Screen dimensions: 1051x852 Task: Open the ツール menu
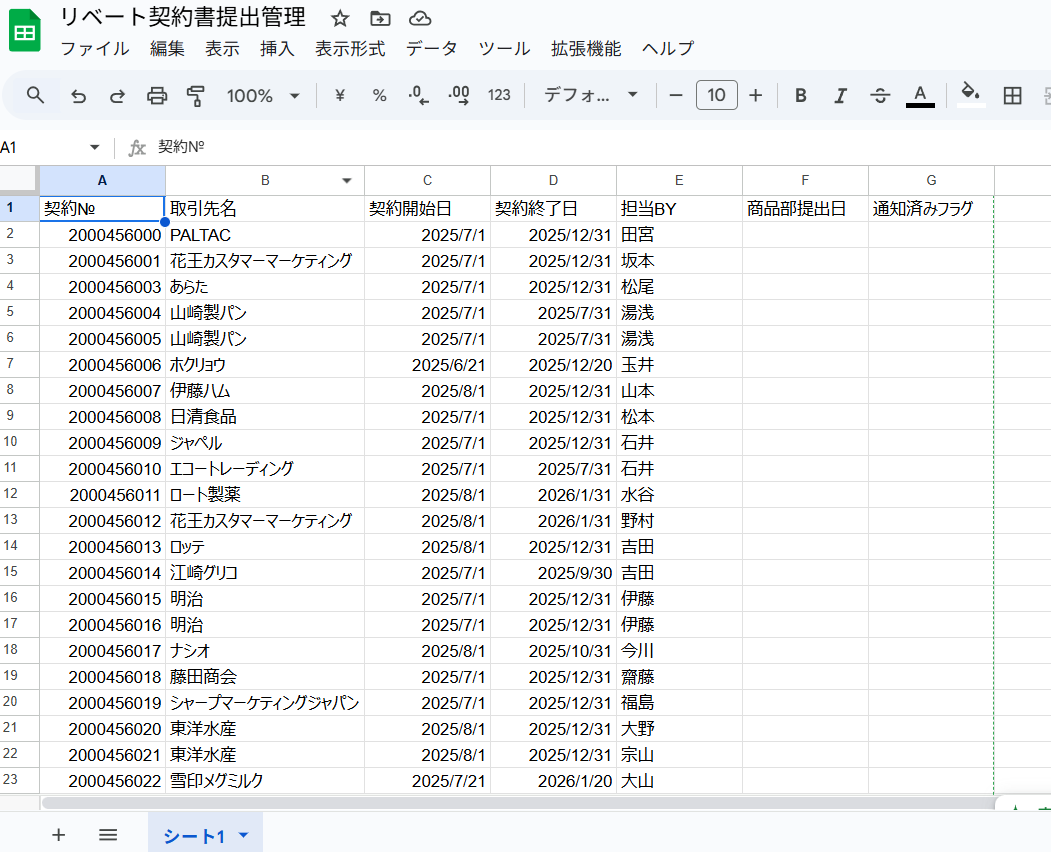(x=504, y=48)
